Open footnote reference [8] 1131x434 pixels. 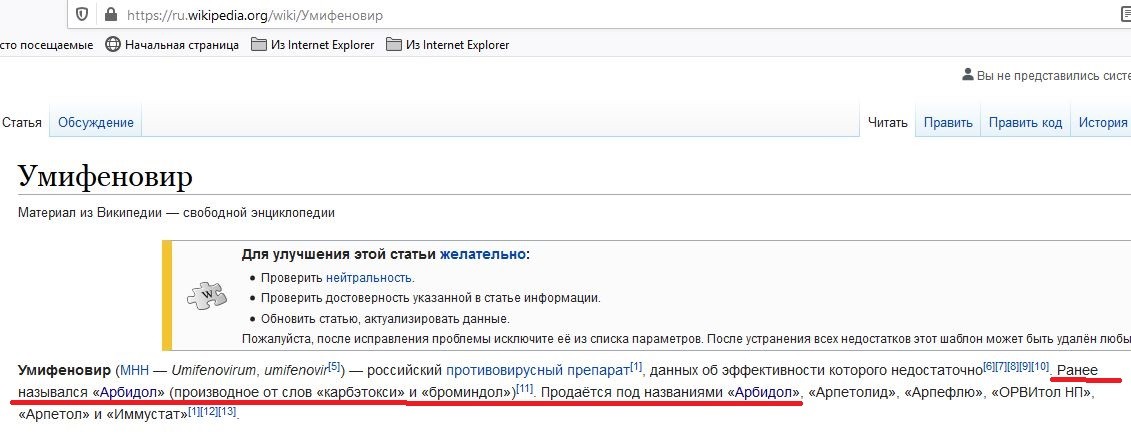(x=1013, y=366)
